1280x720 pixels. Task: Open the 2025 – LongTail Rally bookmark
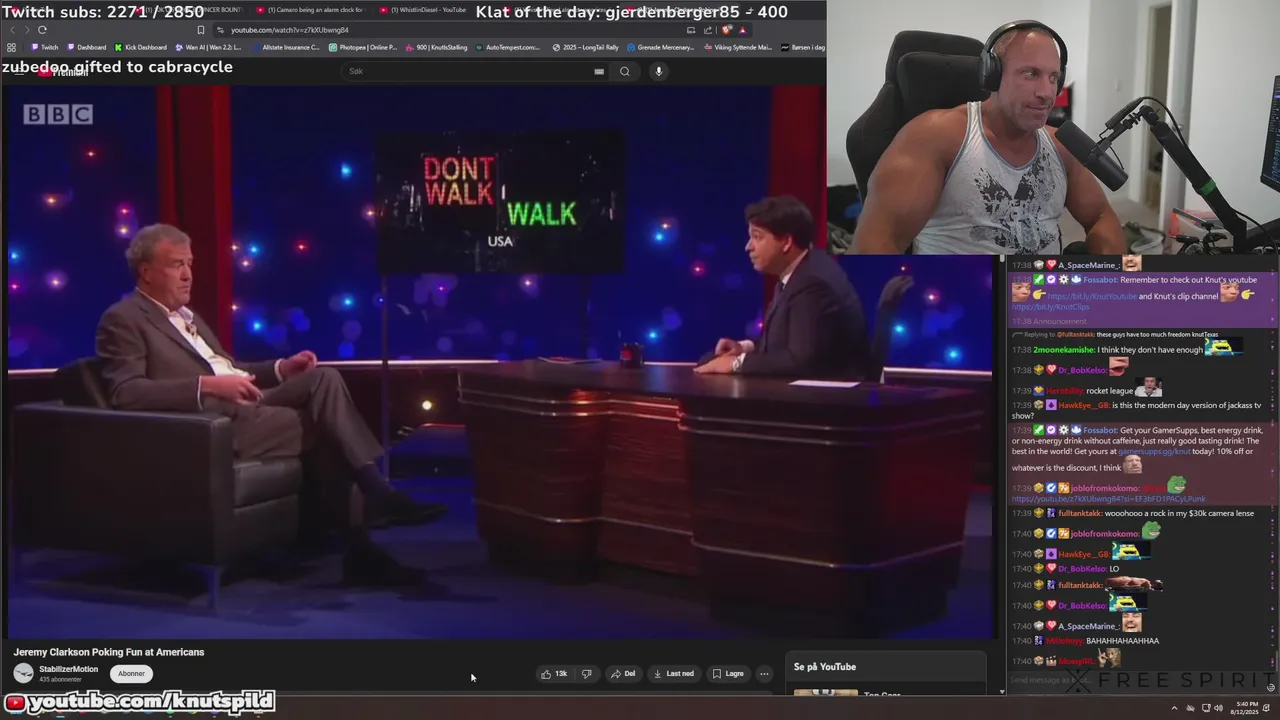[x=585, y=47]
